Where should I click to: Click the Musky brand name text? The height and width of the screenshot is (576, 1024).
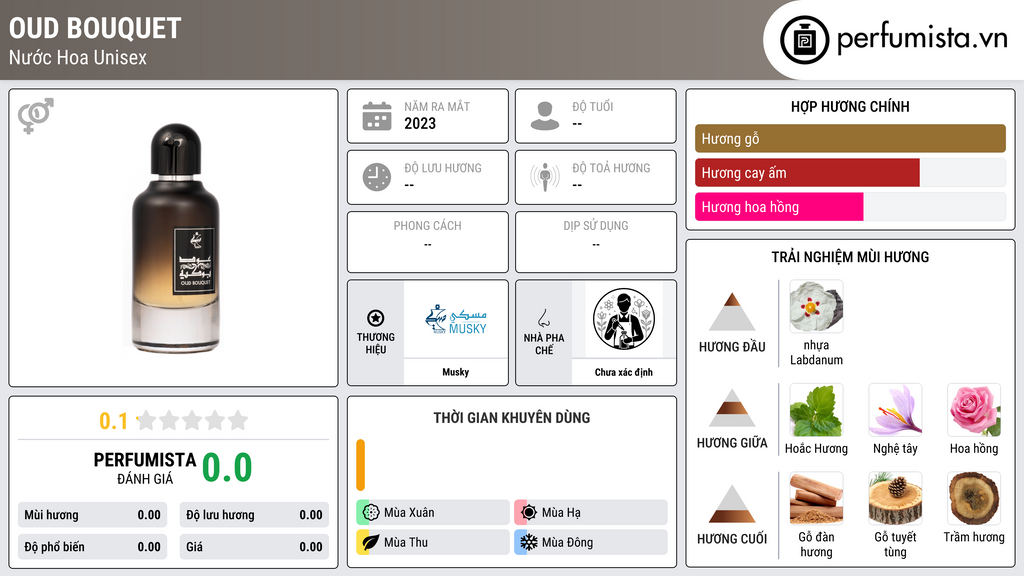tap(456, 372)
